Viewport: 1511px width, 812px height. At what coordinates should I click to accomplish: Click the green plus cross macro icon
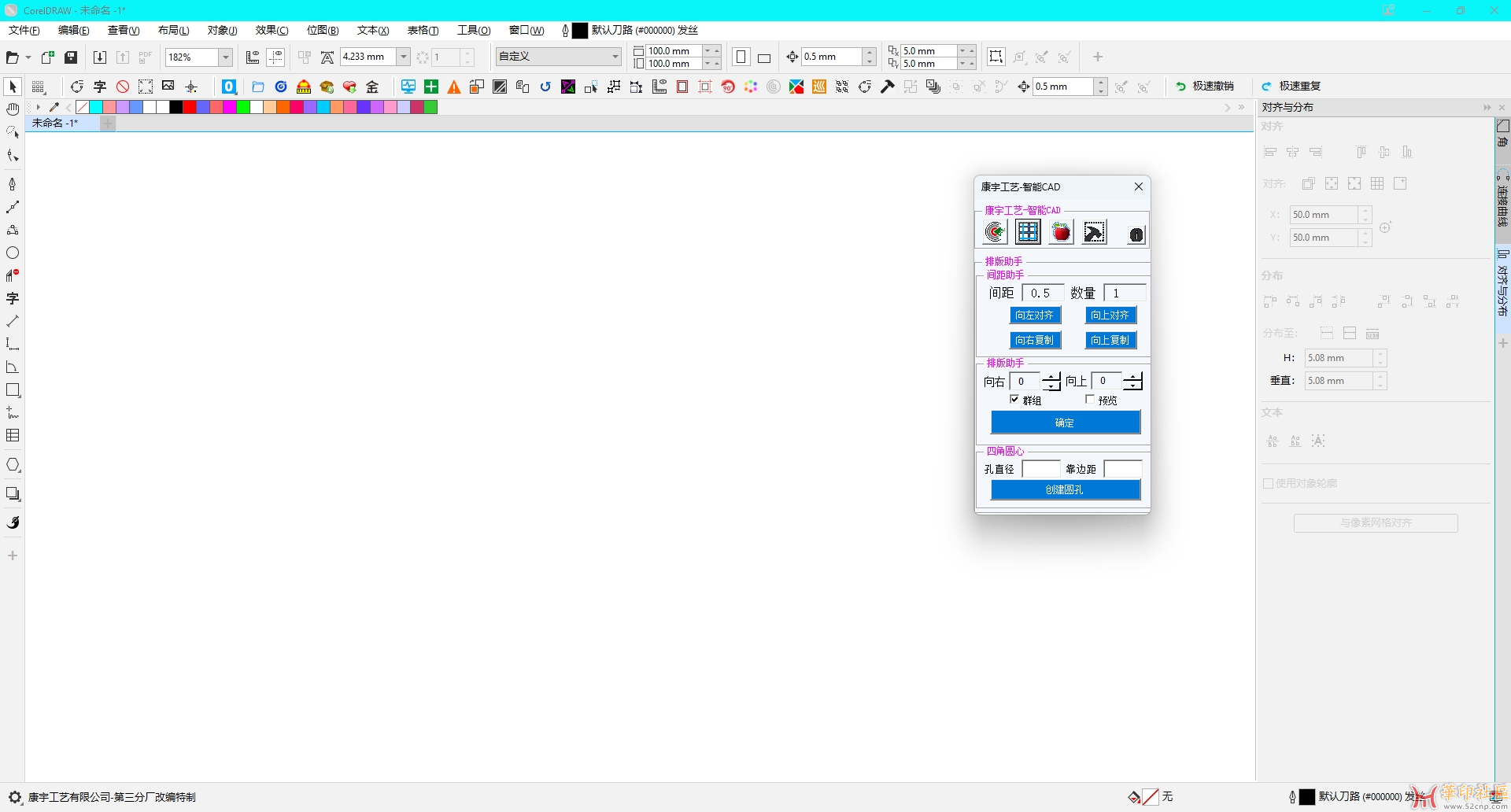431,87
